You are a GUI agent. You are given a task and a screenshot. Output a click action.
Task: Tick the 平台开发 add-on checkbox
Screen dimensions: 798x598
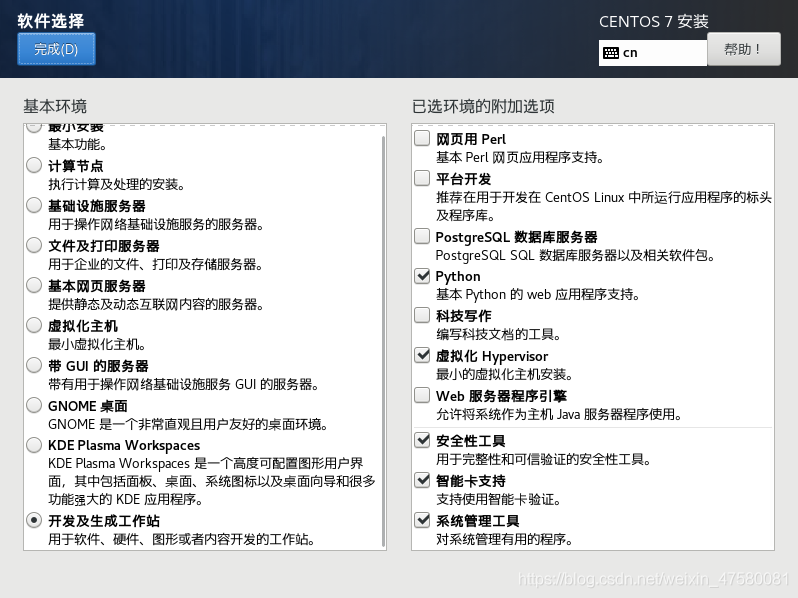pos(422,178)
